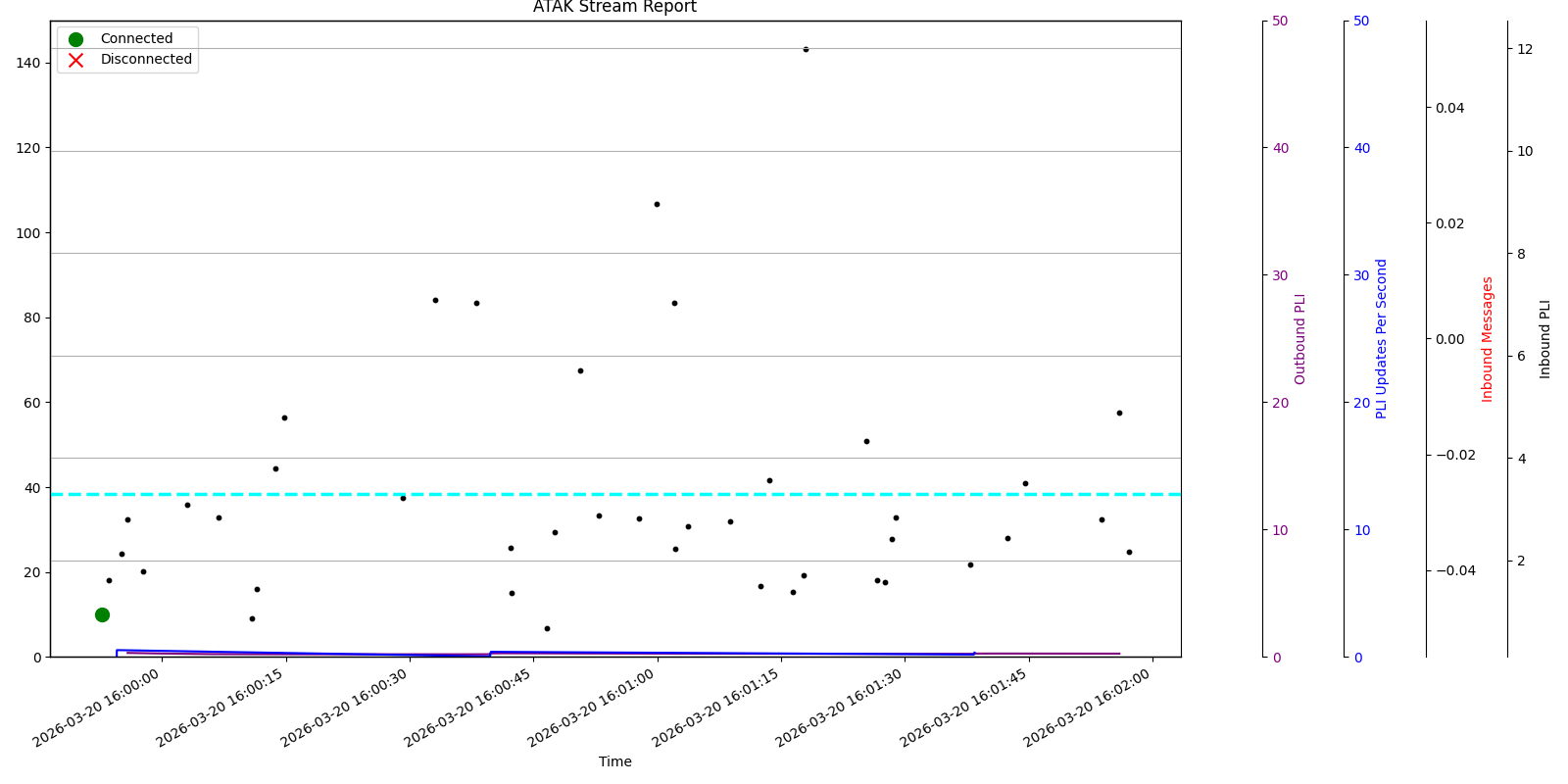Select the data point near value 106
This screenshot has width=1568, height=784.
pyautogui.click(x=657, y=204)
